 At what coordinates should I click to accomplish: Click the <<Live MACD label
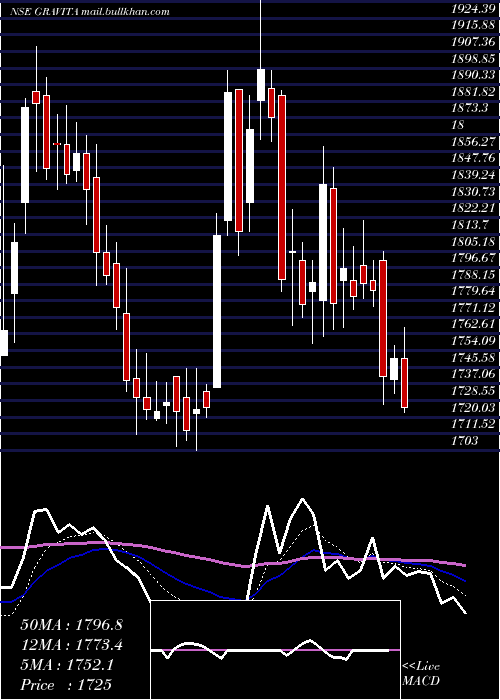click(x=421, y=674)
